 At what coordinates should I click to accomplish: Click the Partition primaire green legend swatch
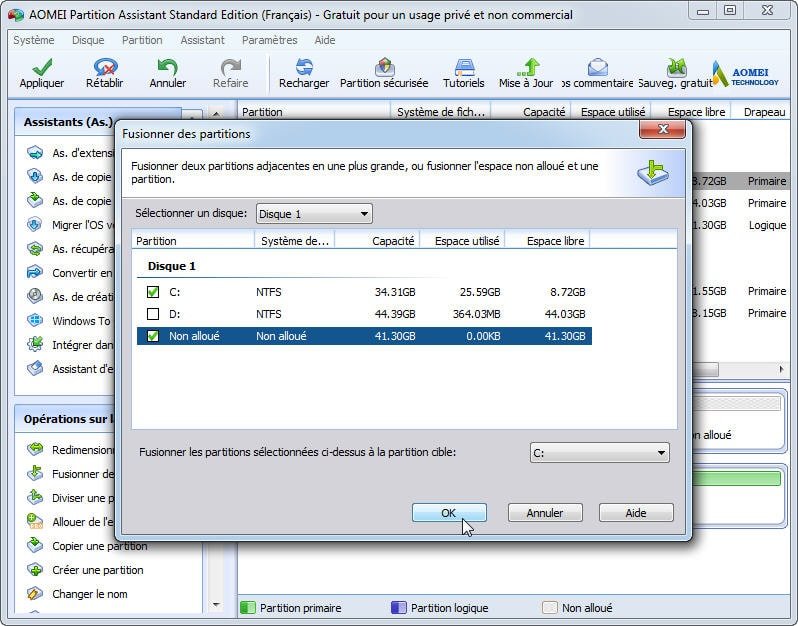[x=247, y=608]
